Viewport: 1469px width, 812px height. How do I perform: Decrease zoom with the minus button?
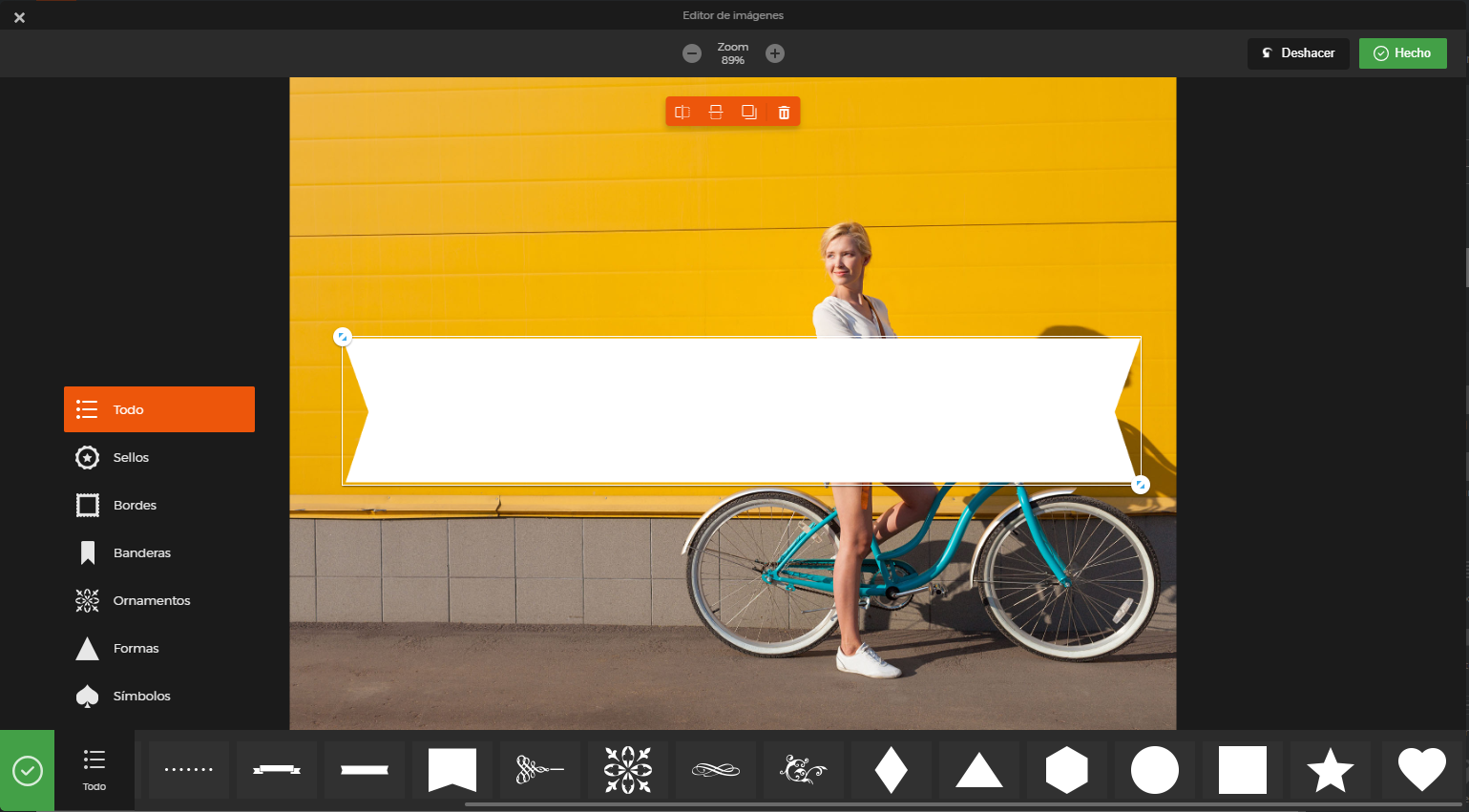[x=692, y=53]
